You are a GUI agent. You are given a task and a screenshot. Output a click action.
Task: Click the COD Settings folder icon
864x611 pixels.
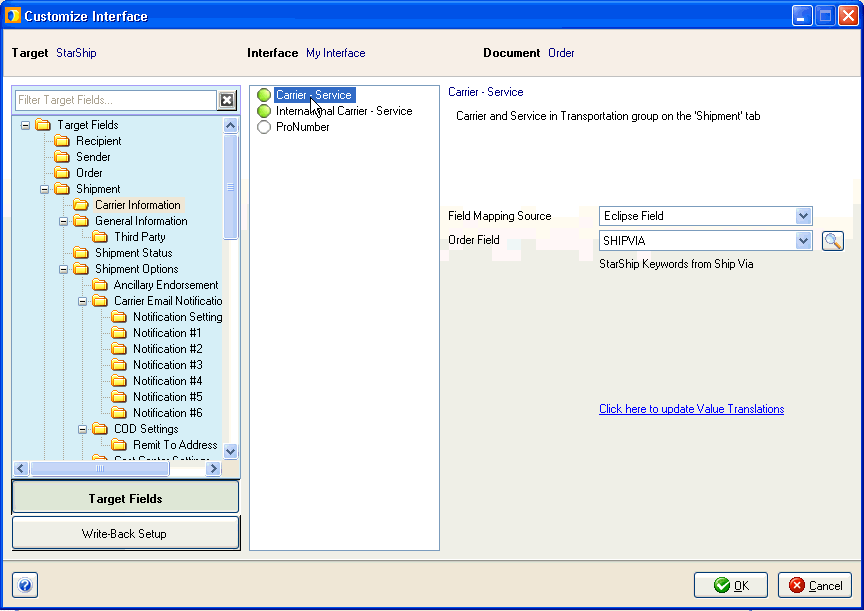tap(100, 429)
